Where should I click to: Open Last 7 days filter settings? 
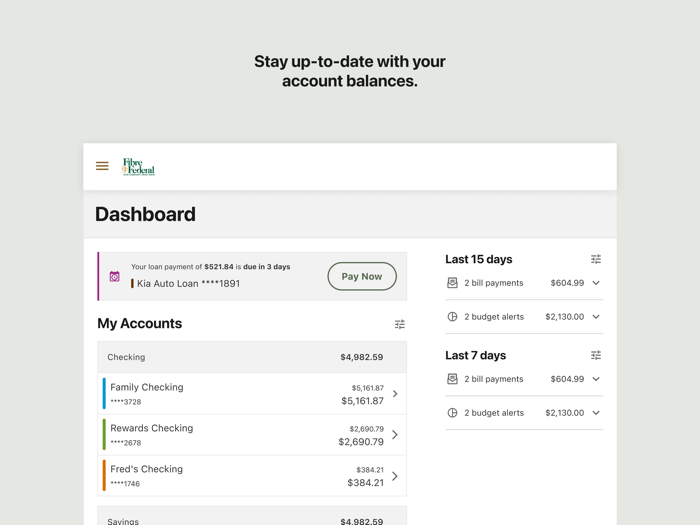click(596, 355)
